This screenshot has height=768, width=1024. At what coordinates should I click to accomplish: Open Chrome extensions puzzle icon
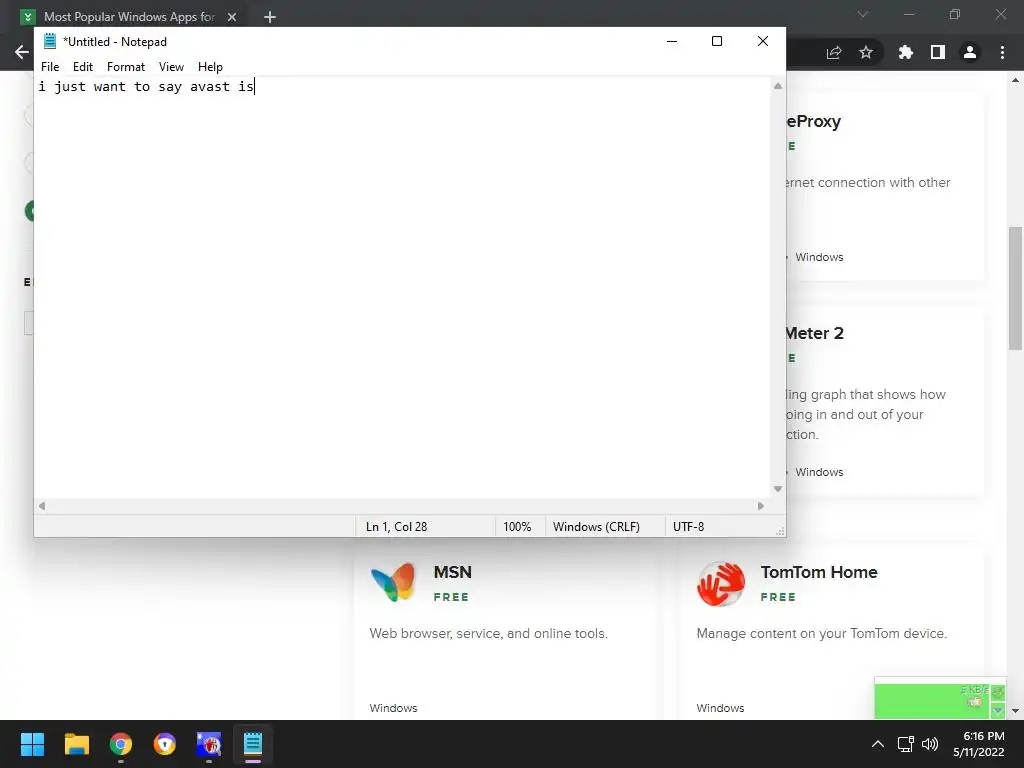(905, 52)
